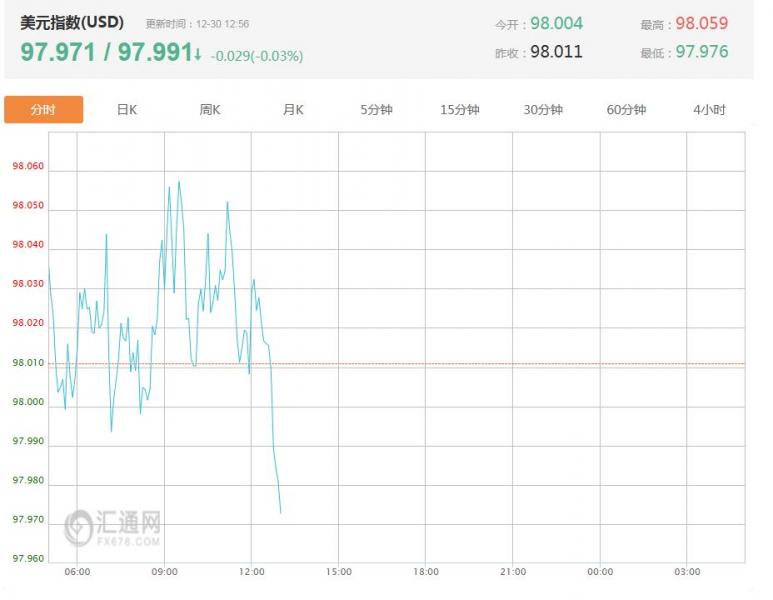The width and height of the screenshot is (773, 600).
Task: View the 60分钟 interval chart
Action: (x=626, y=110)
